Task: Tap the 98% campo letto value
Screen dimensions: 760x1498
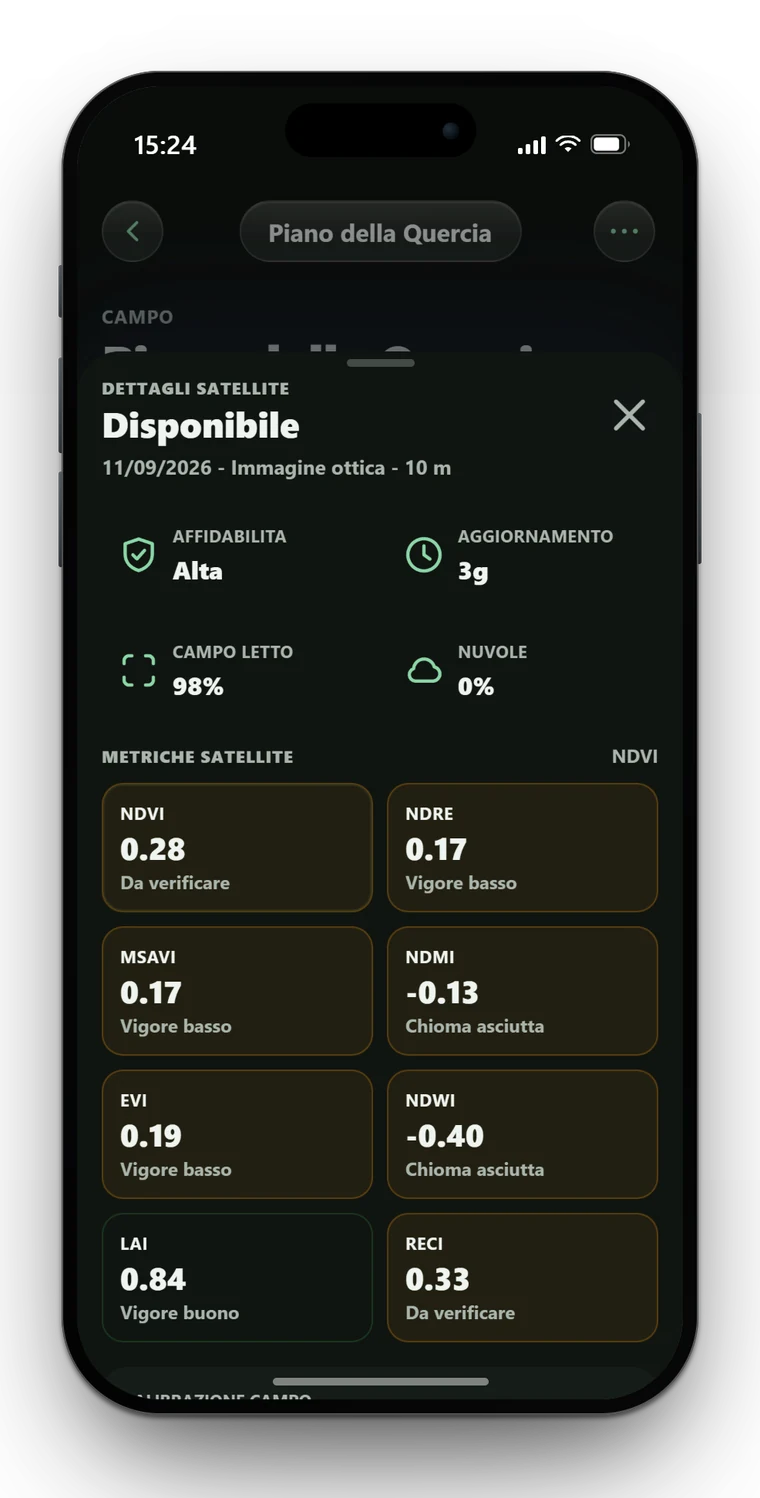Action: (198, 686)
